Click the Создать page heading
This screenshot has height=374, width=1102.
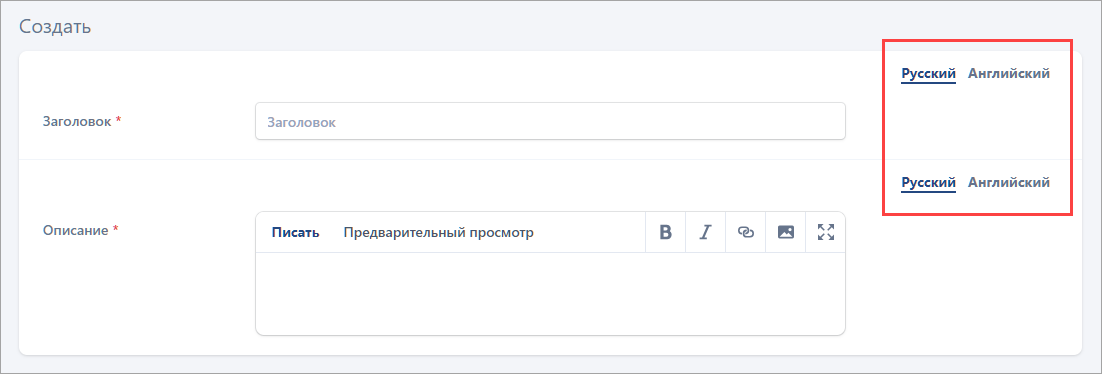click(55, 27)
